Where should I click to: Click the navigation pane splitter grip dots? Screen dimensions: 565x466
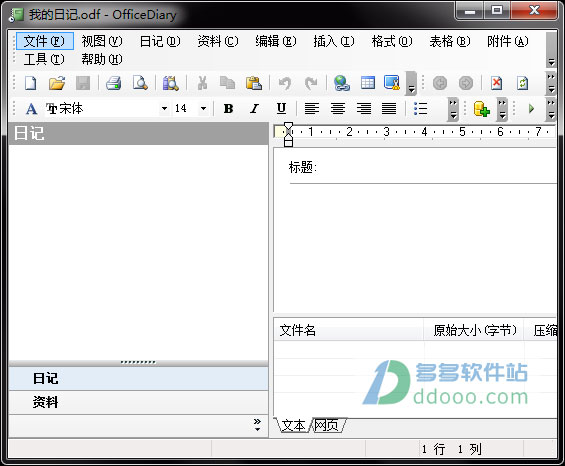click(x=138, y=362)
